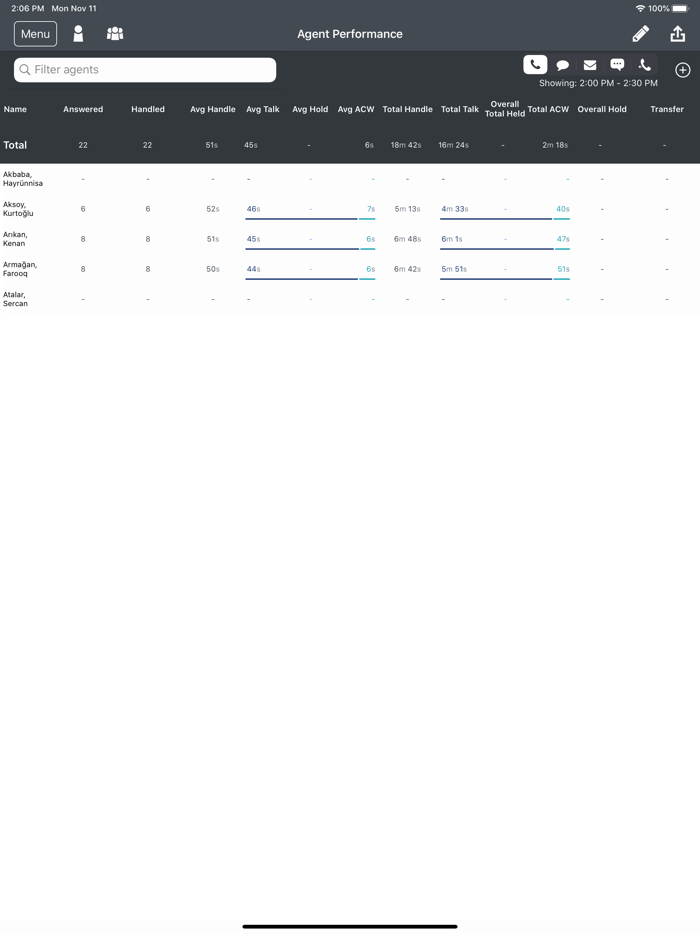This screenshot has height=934, width=700.
Task: Select Aksoy's 4m 33s Total Talk value
Action: tap(455, 209)
